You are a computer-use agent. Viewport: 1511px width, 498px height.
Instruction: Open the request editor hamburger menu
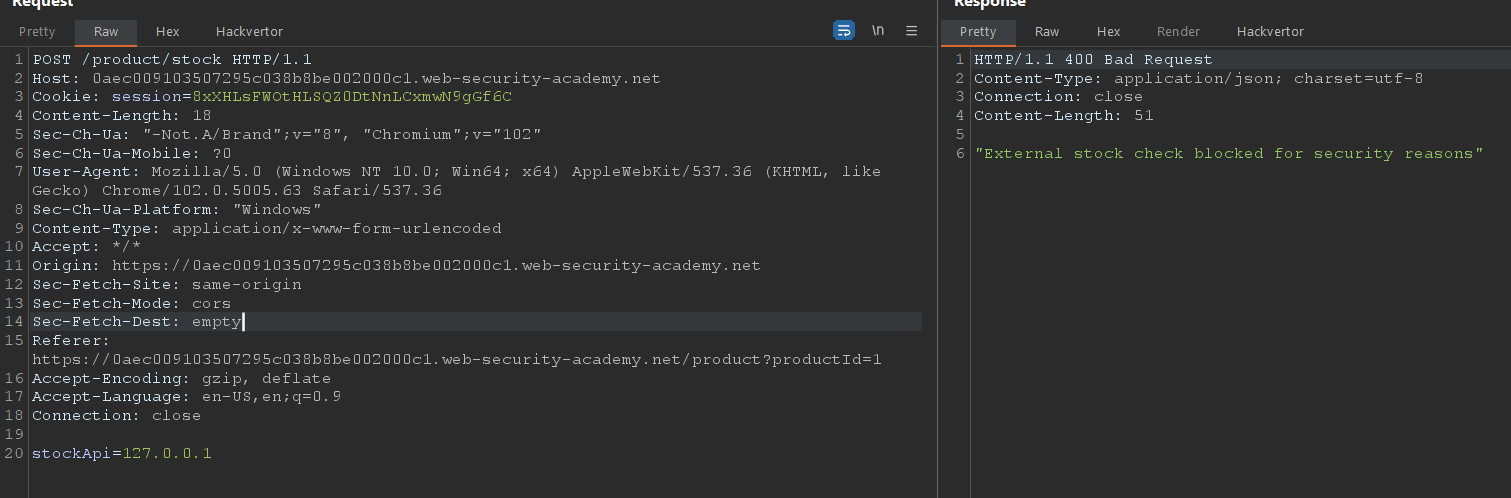[911, 31]
